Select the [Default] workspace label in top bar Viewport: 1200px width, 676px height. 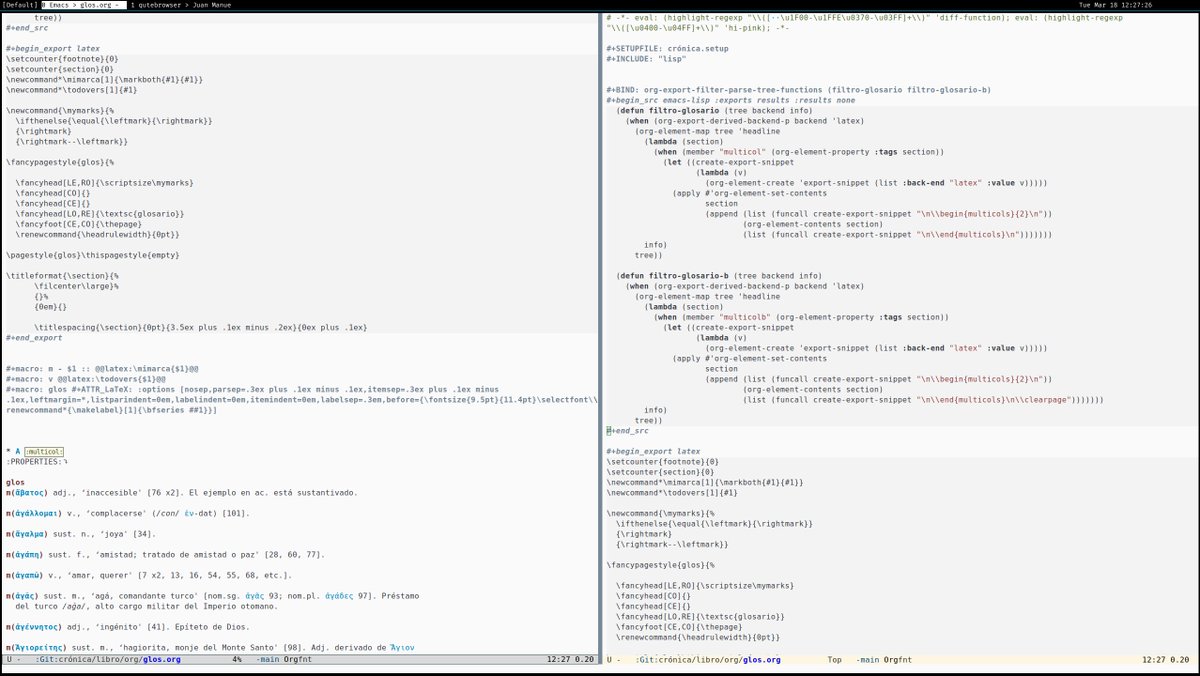pos(19,5)
